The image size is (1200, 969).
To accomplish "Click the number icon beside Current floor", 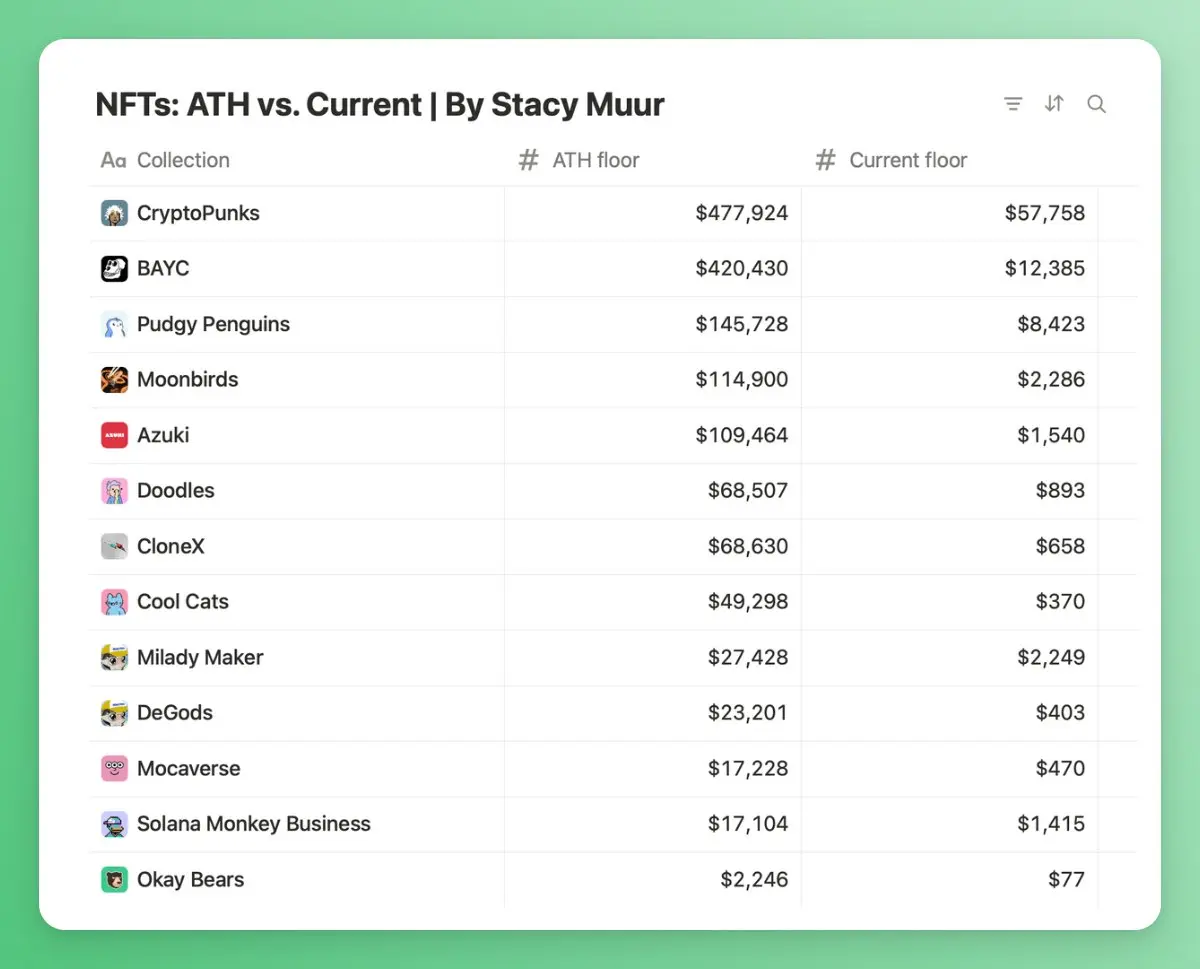I will point(825,160).
